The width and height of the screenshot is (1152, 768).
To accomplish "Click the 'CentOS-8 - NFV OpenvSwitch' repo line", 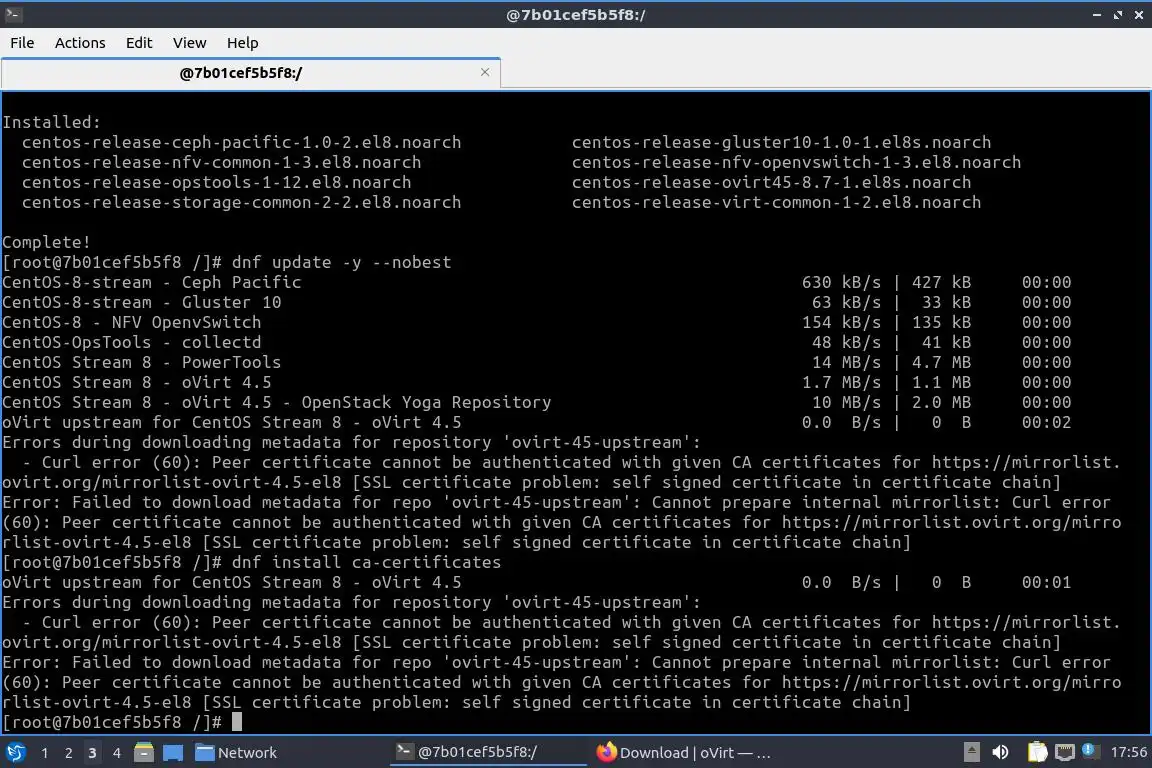I will tap(132, 322).
